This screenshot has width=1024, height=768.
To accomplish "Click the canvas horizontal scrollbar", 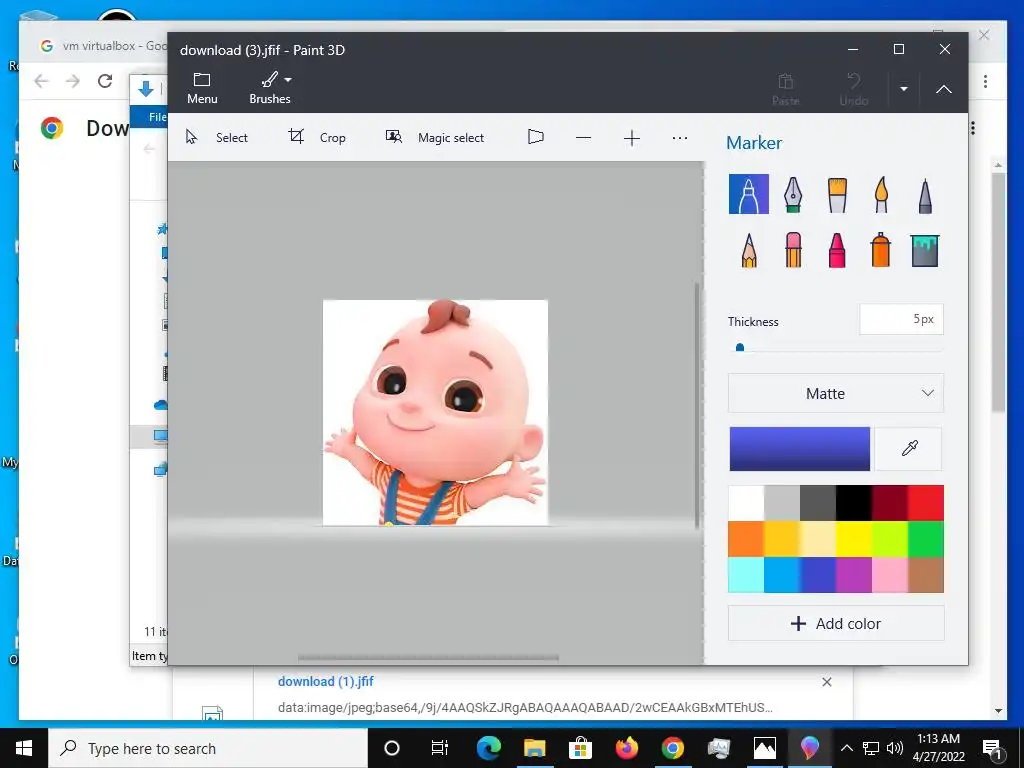I will tap(428, 658).
